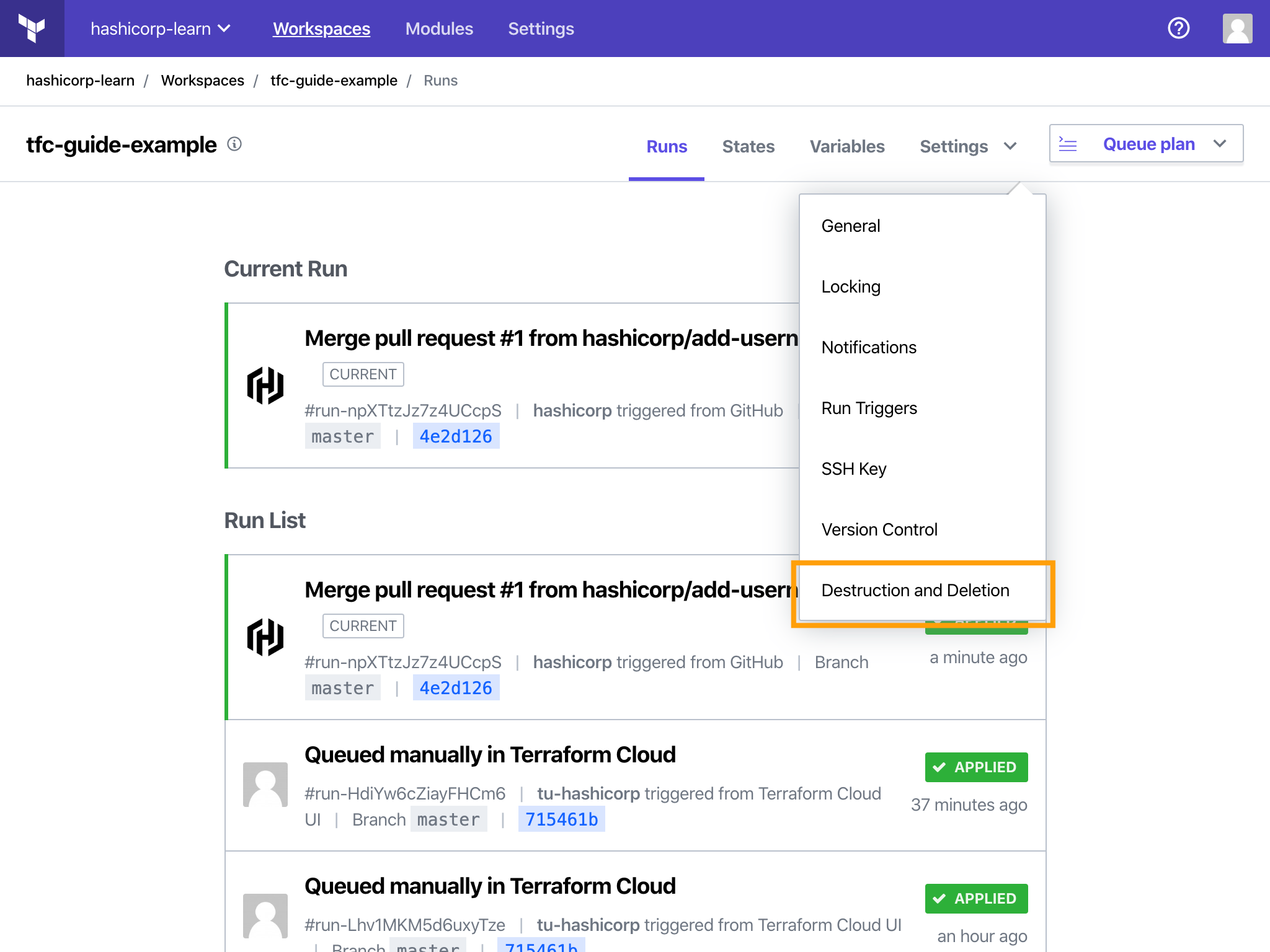Click the Workspaces breadcrumb link
Image resolution: width=1270 pixels, height=952 pixels.
(x=202, y=81)
